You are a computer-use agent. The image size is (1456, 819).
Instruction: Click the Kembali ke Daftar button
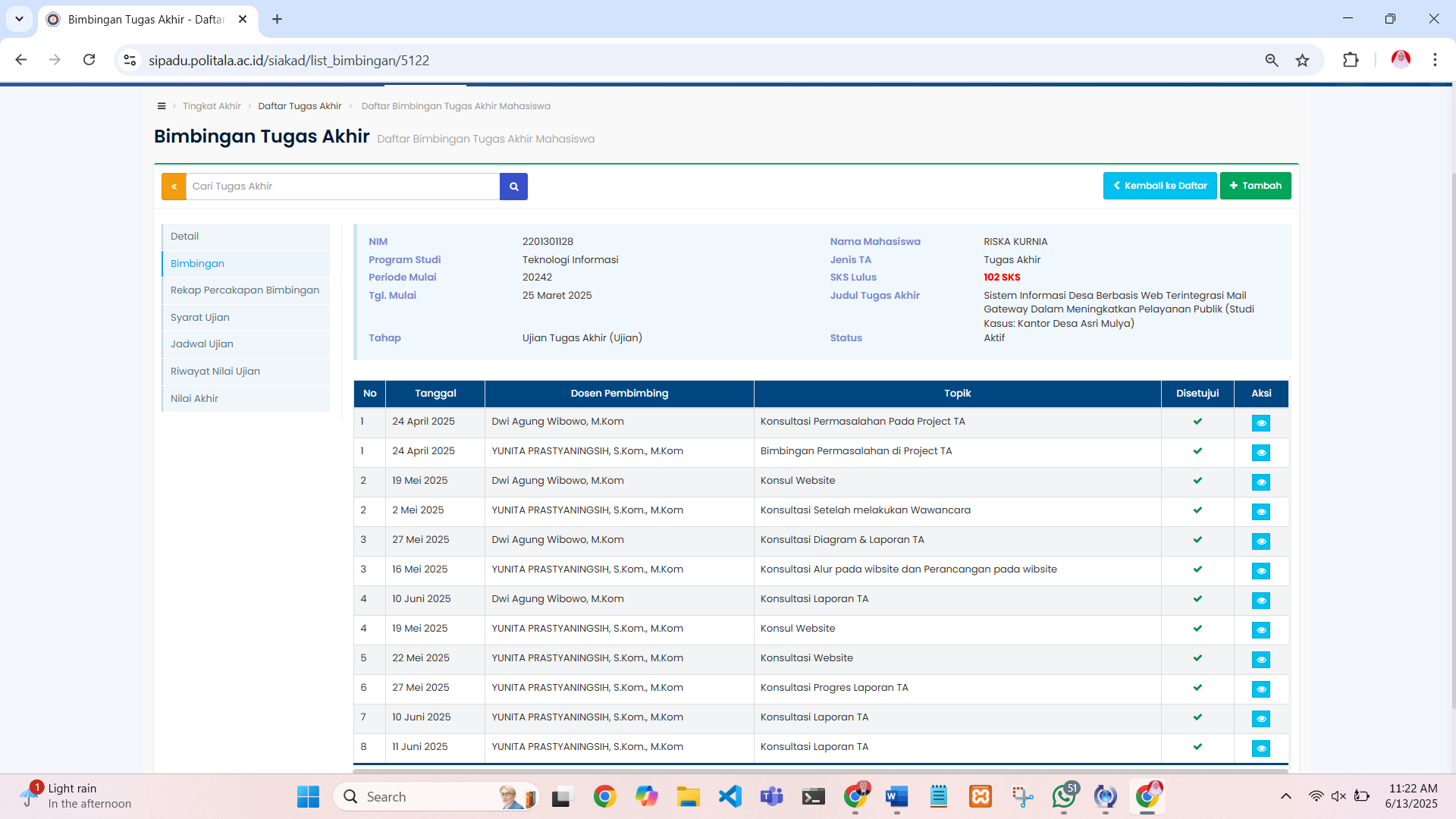[1159, 186]
